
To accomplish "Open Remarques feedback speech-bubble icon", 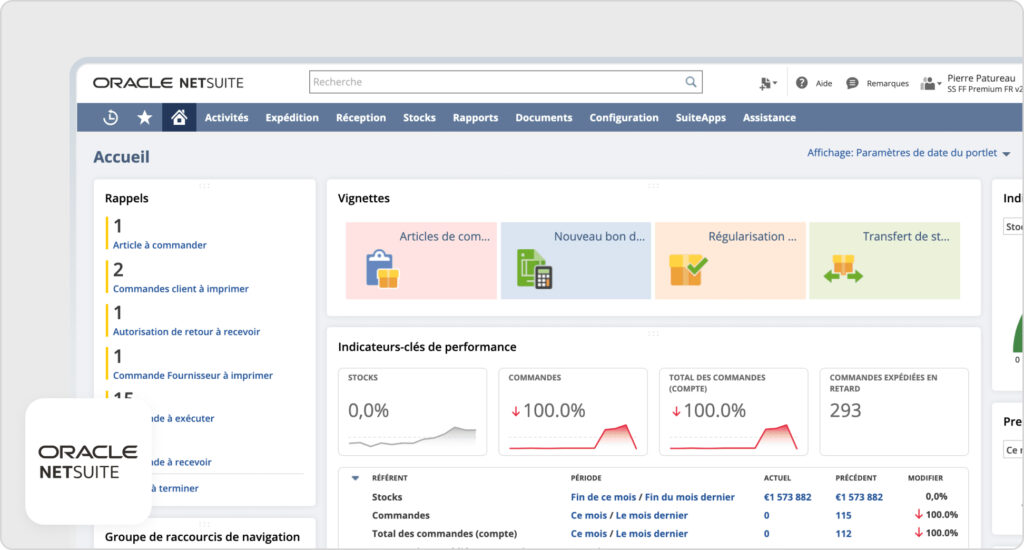I will point(852,83).
